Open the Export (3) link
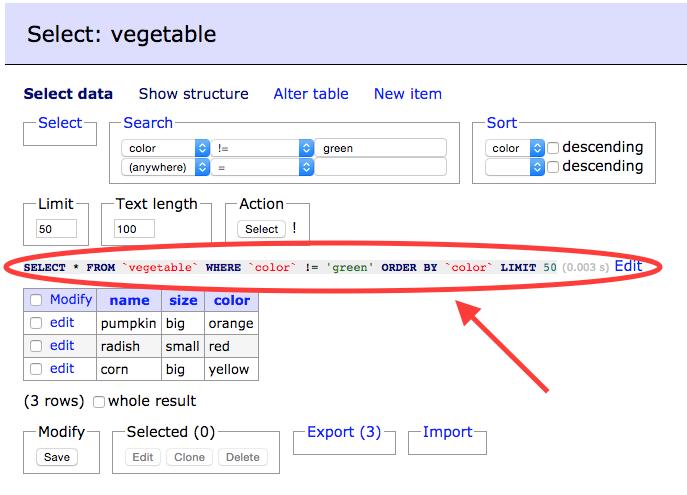The image size is (687, 495). coord(343,432)
